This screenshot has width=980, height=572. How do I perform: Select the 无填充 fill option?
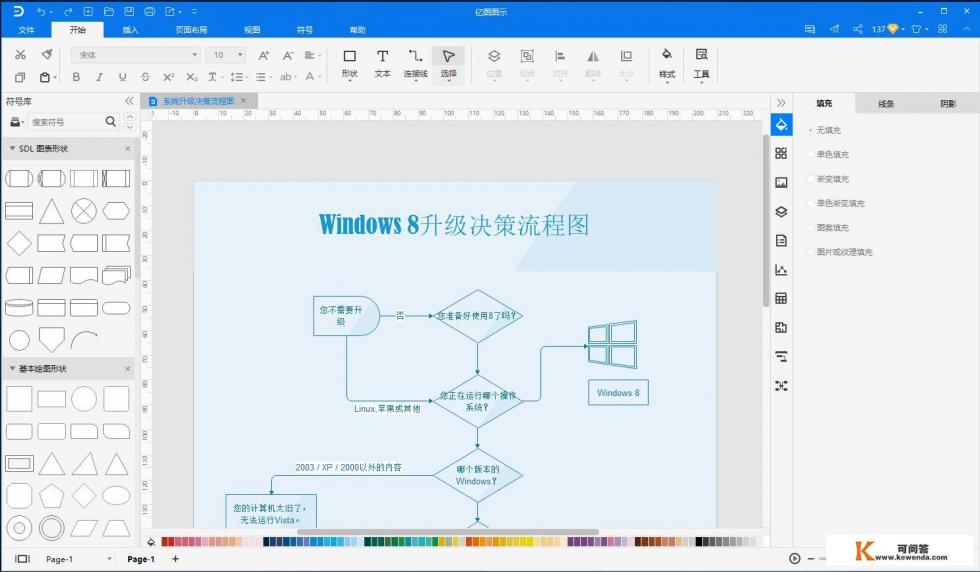click(824, 130)
